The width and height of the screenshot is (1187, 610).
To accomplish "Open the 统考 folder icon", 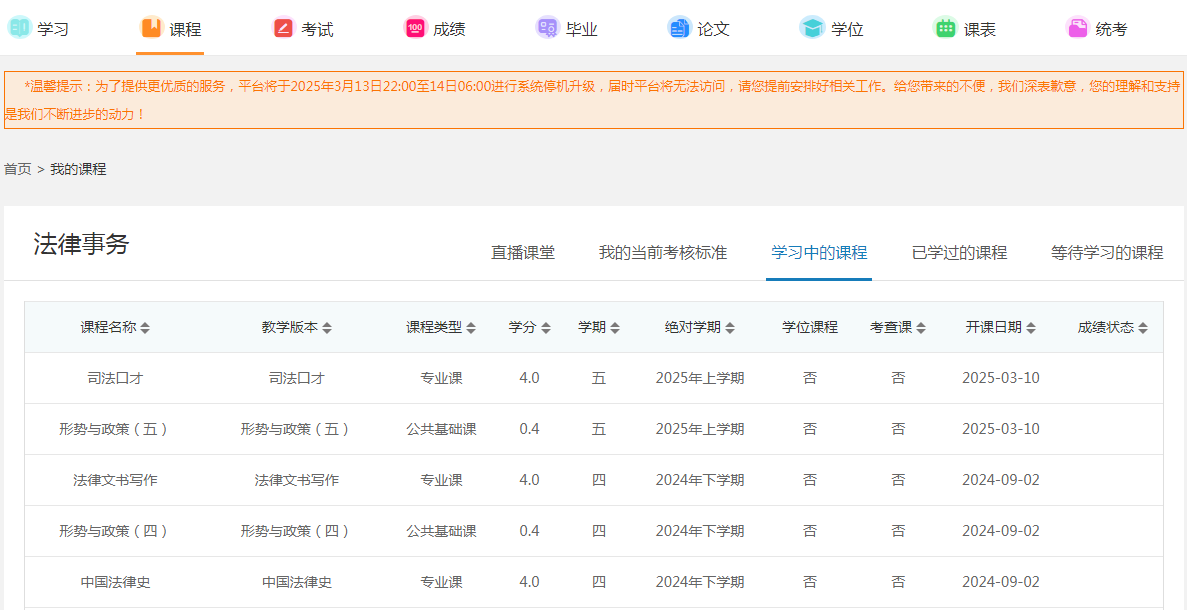I will (x=1077, y=28).
